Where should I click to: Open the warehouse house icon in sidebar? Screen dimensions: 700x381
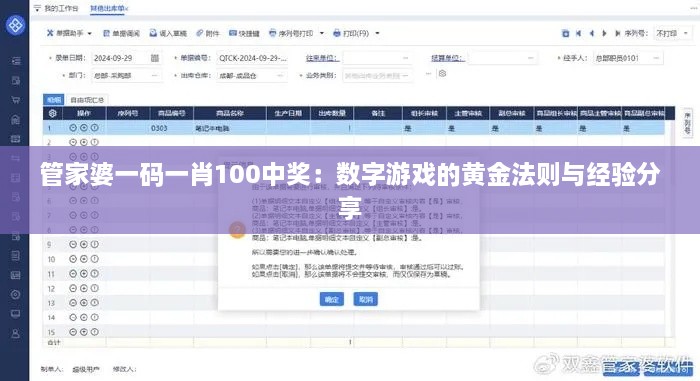coord(16,120)
